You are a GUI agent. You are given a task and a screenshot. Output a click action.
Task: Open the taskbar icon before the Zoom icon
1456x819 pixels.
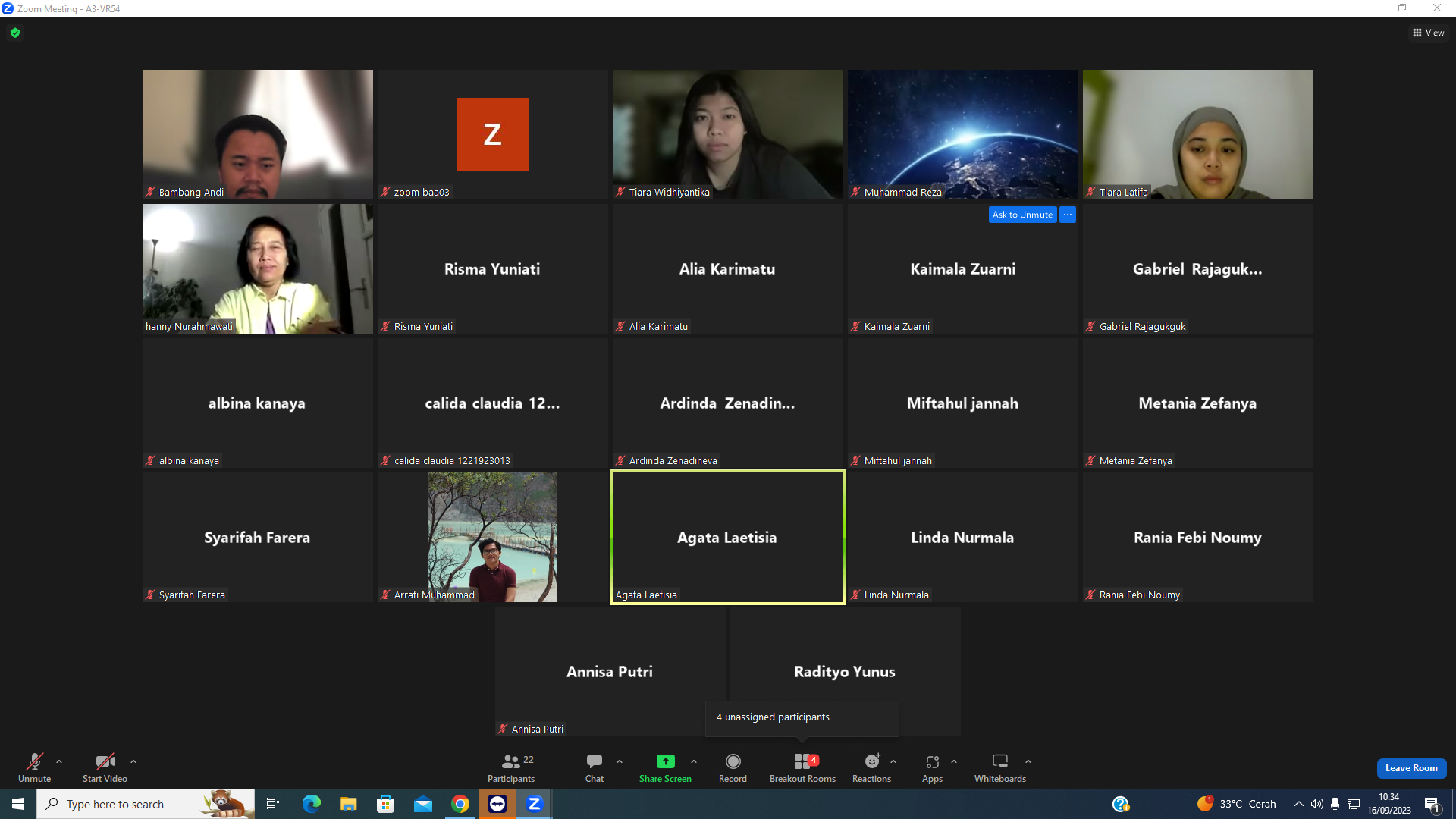(497, 804)
